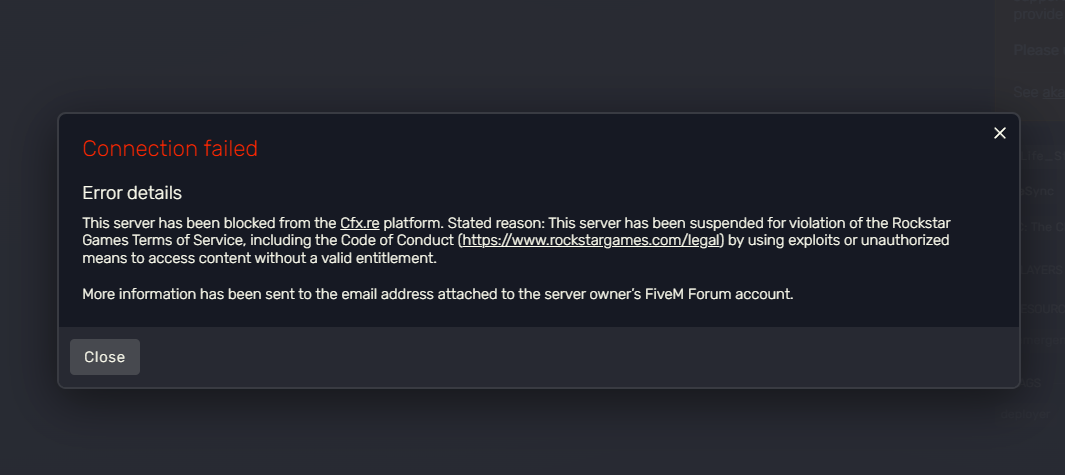Image resolution: width=1065 pixels, height=475 pixels.
Task: Click the dimmed backdrop left of dialog
Action: [28, 250]
